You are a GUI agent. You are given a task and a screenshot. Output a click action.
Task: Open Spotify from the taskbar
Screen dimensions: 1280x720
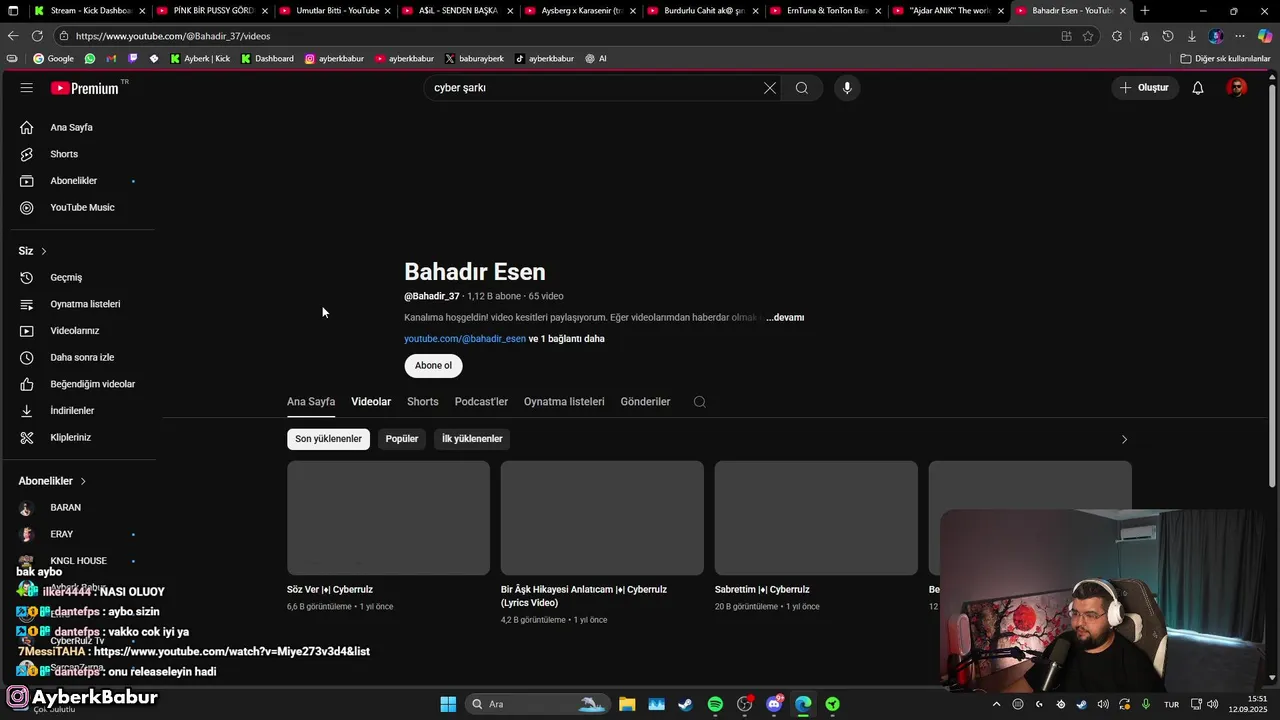coord(715,704)
